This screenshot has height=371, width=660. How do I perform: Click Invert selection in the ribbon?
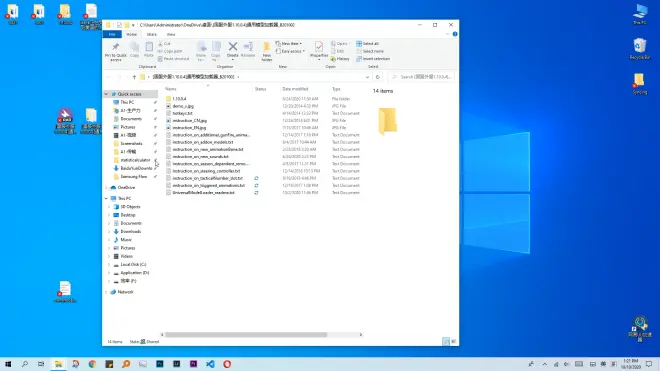(373, 59)
